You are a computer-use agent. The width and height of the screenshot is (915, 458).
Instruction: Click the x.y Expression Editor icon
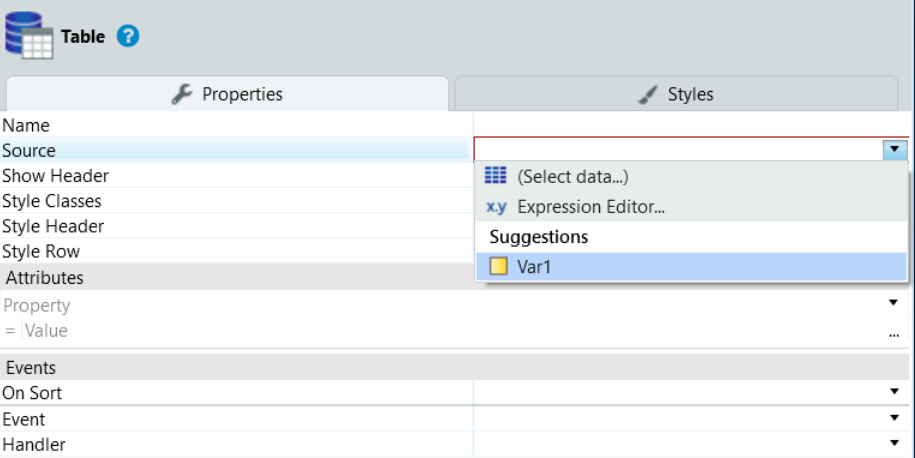[496, 207]
